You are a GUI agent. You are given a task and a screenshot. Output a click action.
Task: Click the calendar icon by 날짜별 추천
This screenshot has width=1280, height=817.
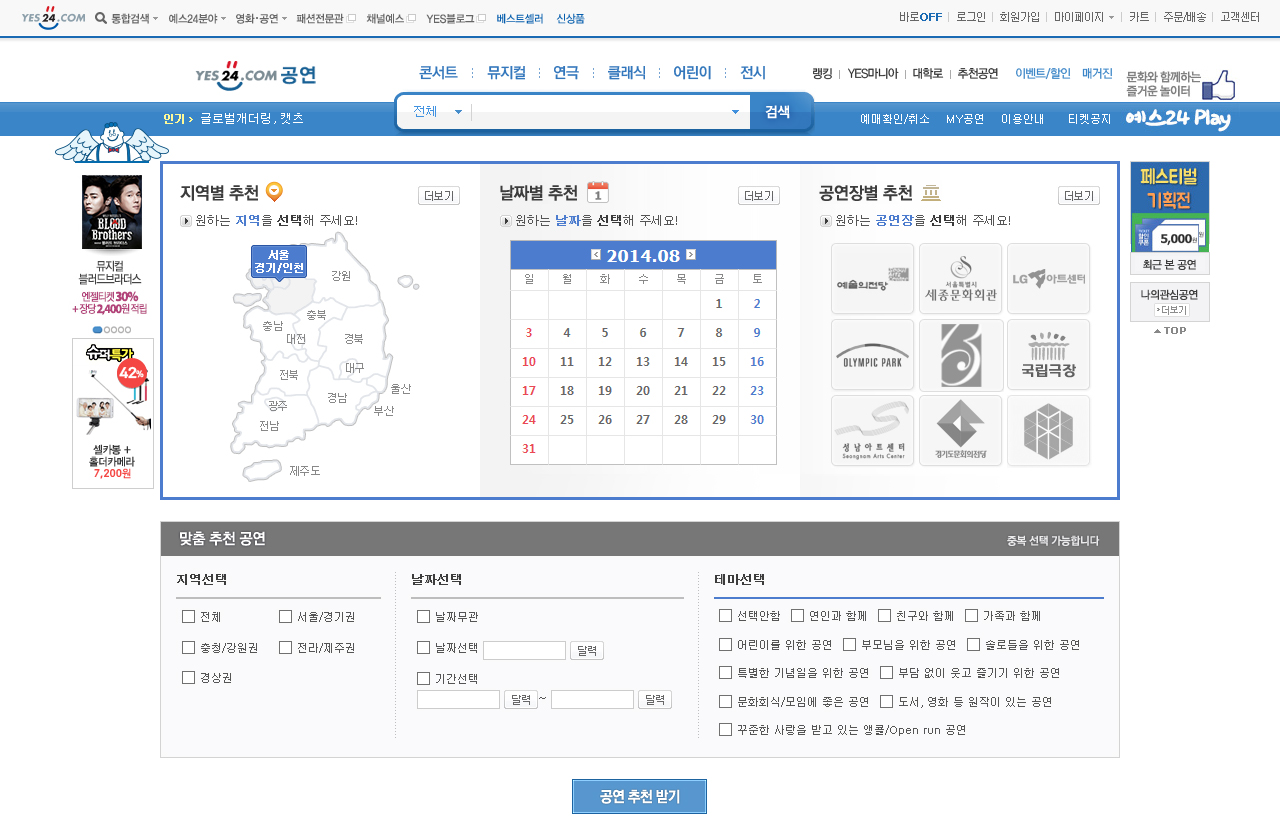click(x=598, y=192)
